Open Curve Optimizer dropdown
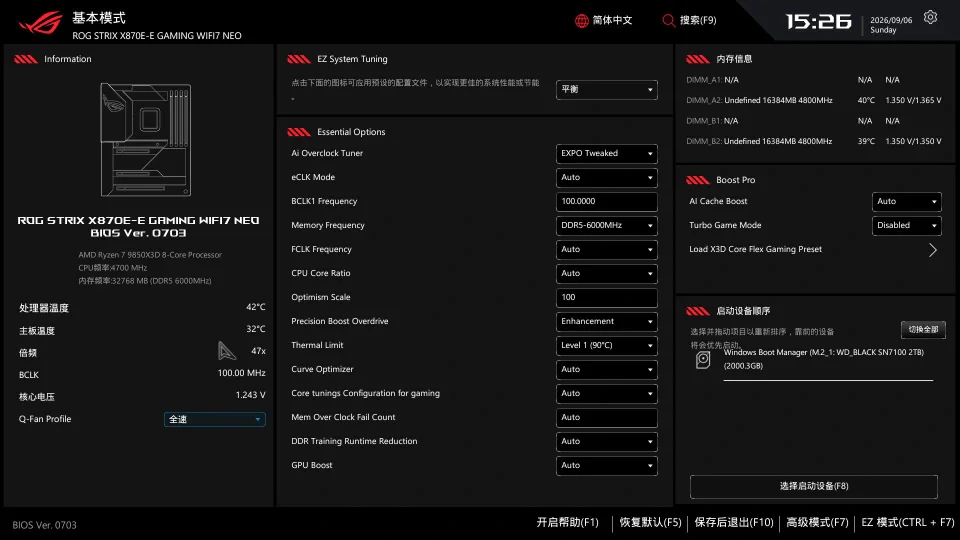Screen dimensions: 960x540 click(x=607, y=369)
